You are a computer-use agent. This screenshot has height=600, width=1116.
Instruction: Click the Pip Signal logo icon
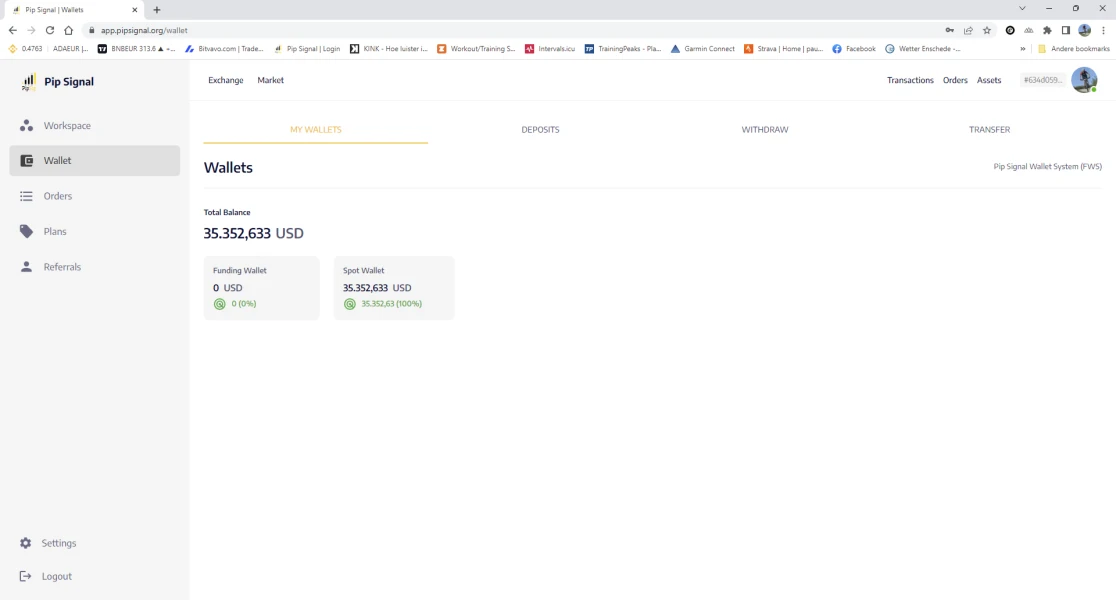28,82
